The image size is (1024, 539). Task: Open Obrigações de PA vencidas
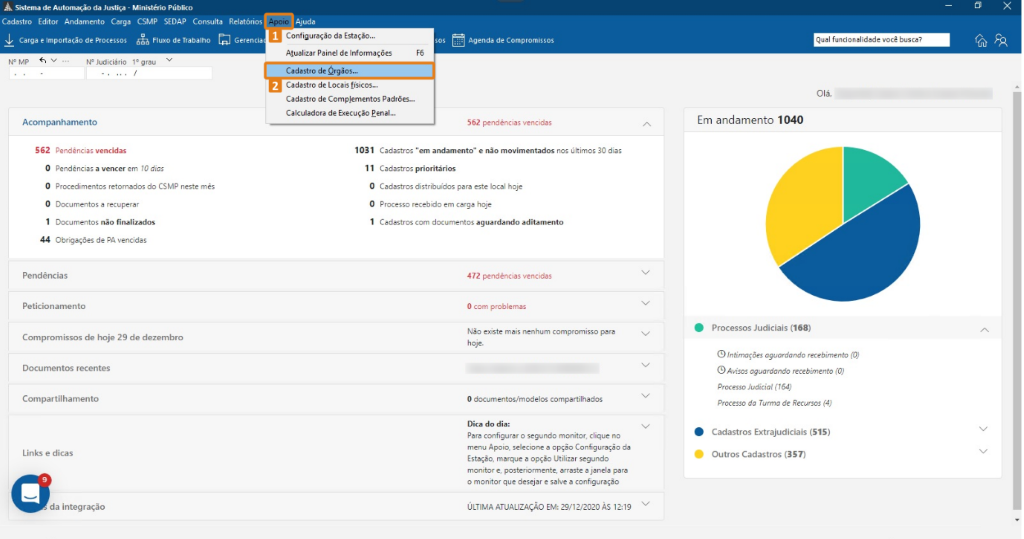point(93,240)
